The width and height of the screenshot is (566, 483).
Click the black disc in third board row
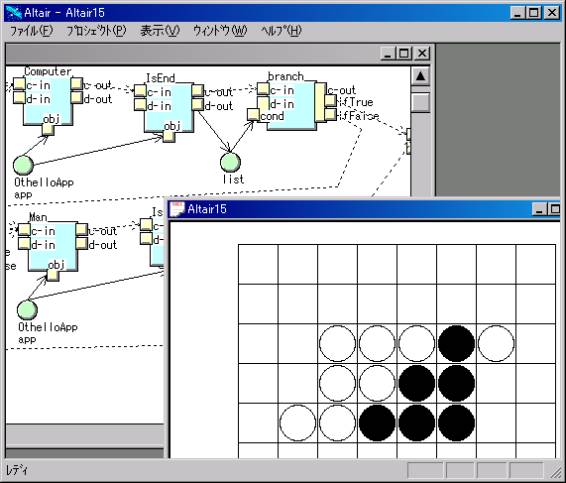[456, 343]
